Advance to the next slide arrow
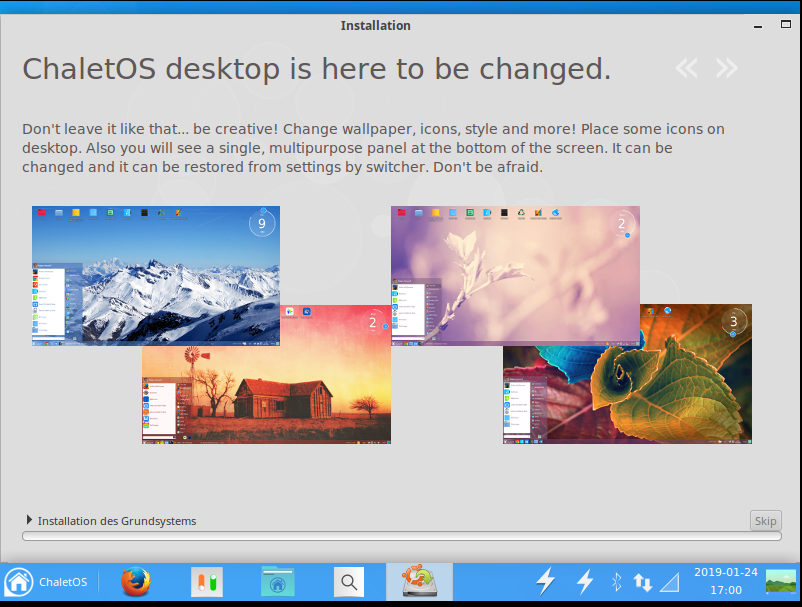The height and width of the screenshot is (607, 802). click(727, 68)
